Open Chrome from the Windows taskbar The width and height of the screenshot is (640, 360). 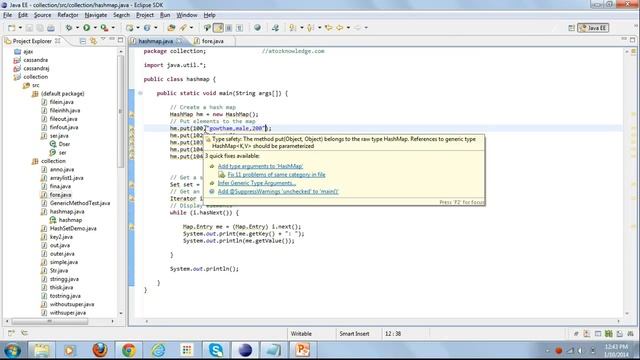point(129,350)
